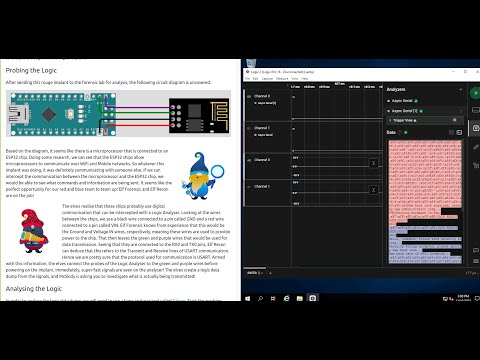The width and height of the screenshot is (480, 360).
Task: Click Channel 1 analog channel icon
Action: pyautogui.click(x=249, y=187)
